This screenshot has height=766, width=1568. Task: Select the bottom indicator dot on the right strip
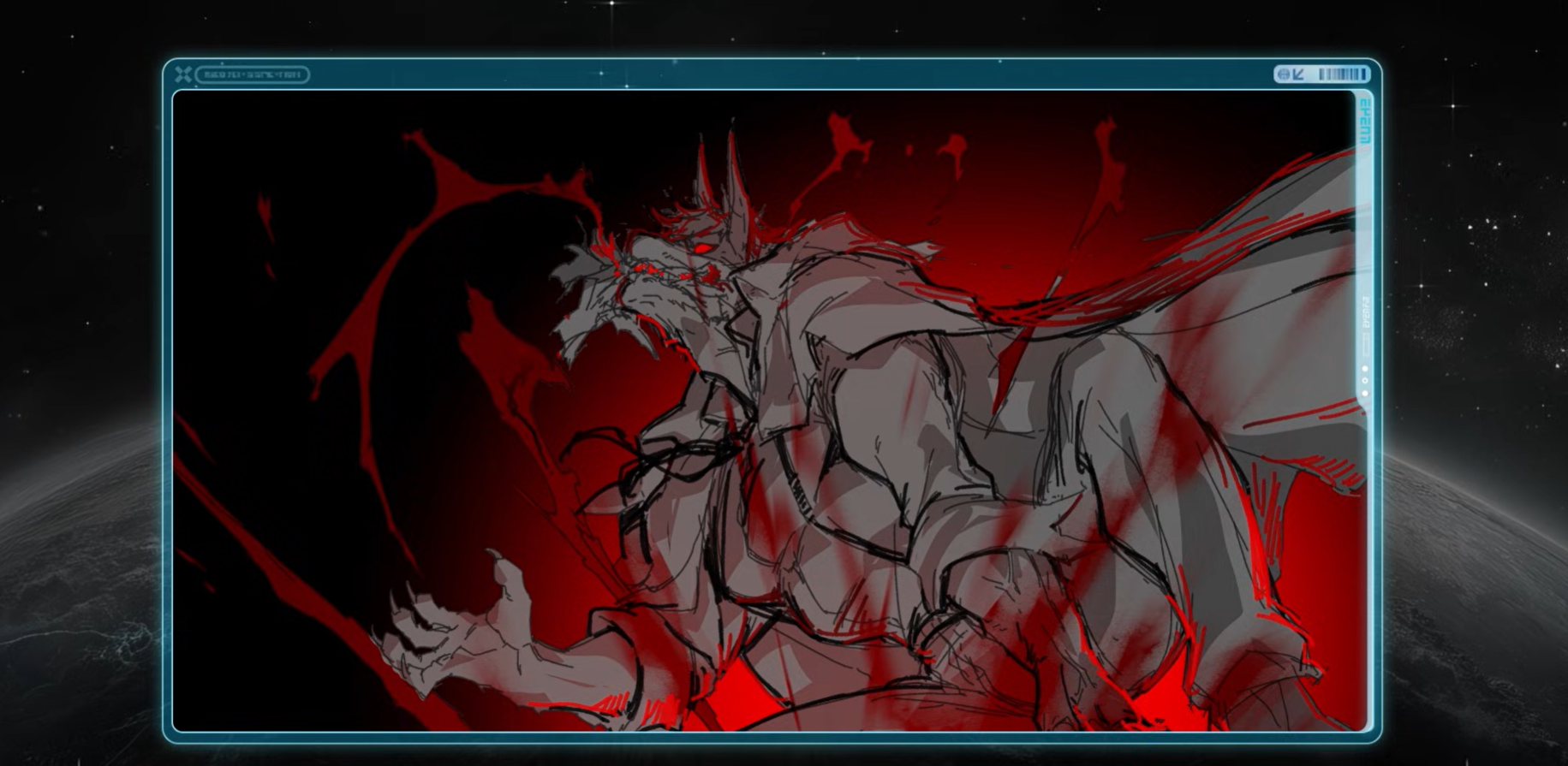point(1364,394)
